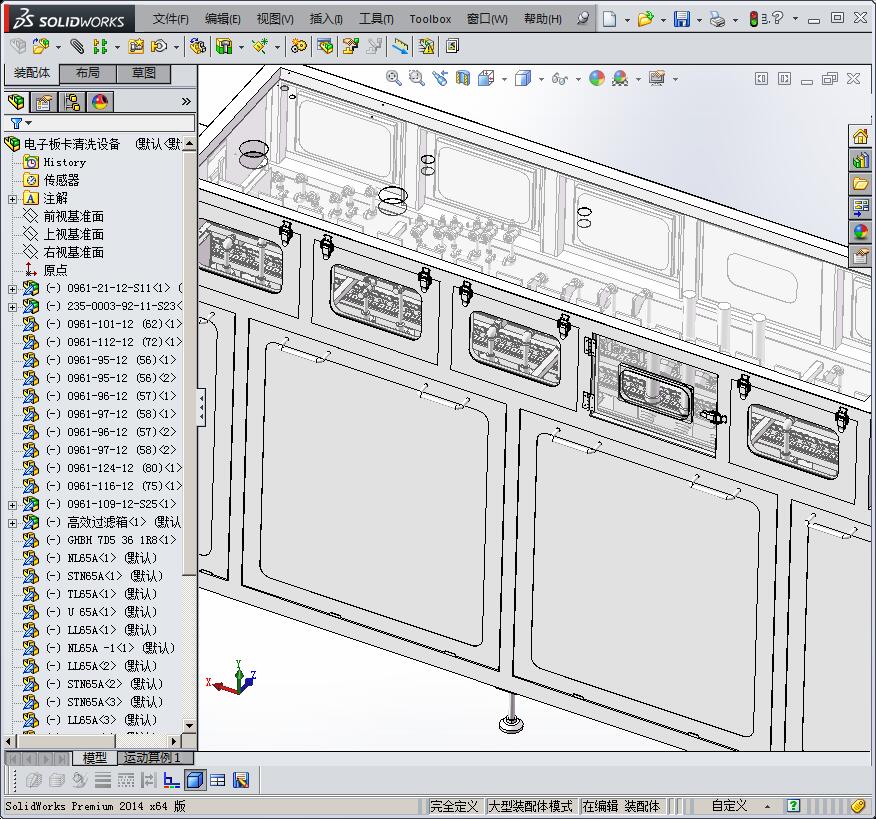Click the Edit Appearance color sphere icon
This screenshot has width=876, height=819.
[596, 78]
